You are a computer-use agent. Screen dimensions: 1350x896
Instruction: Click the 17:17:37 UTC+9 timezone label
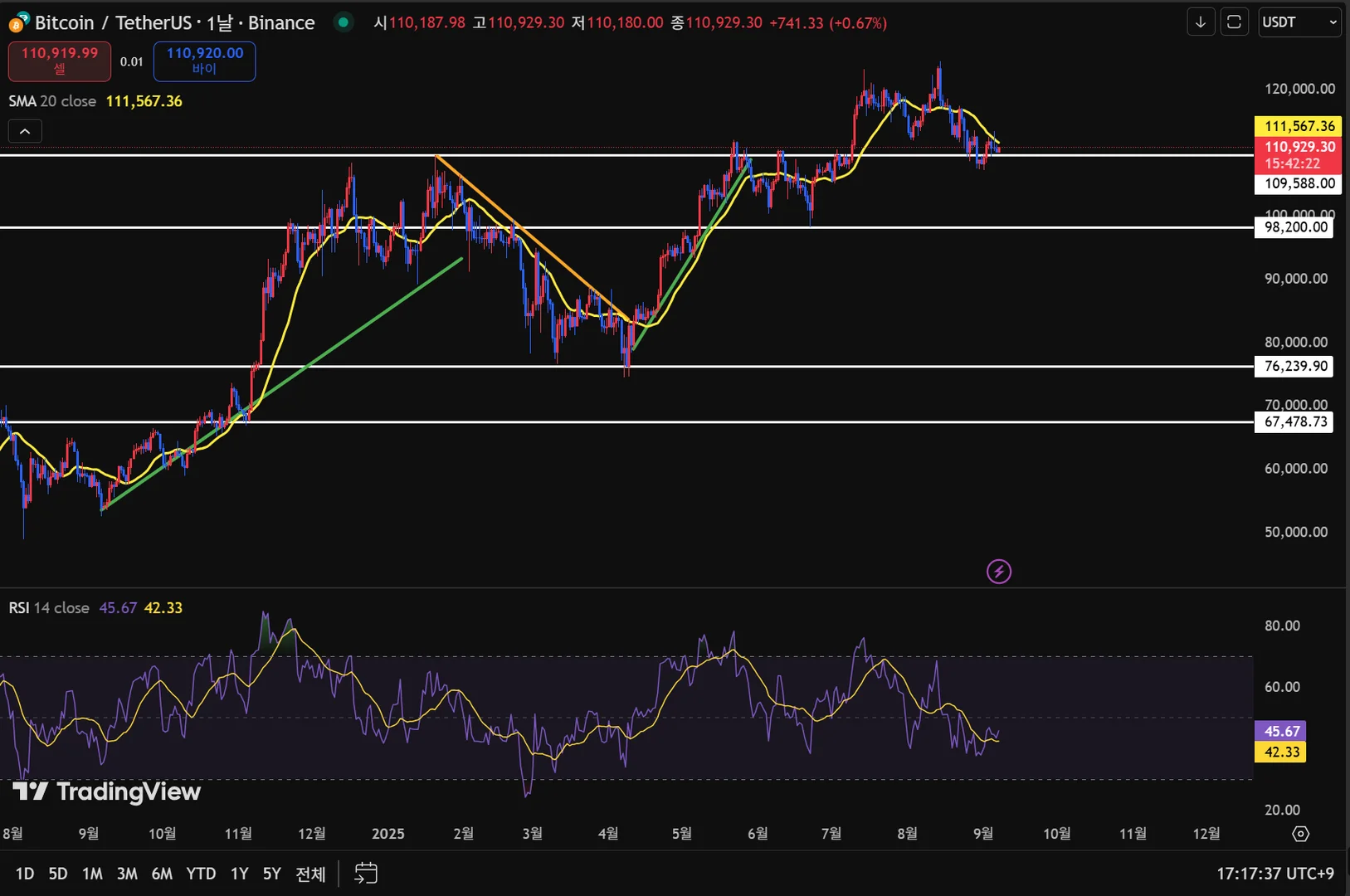point(1275,874)
